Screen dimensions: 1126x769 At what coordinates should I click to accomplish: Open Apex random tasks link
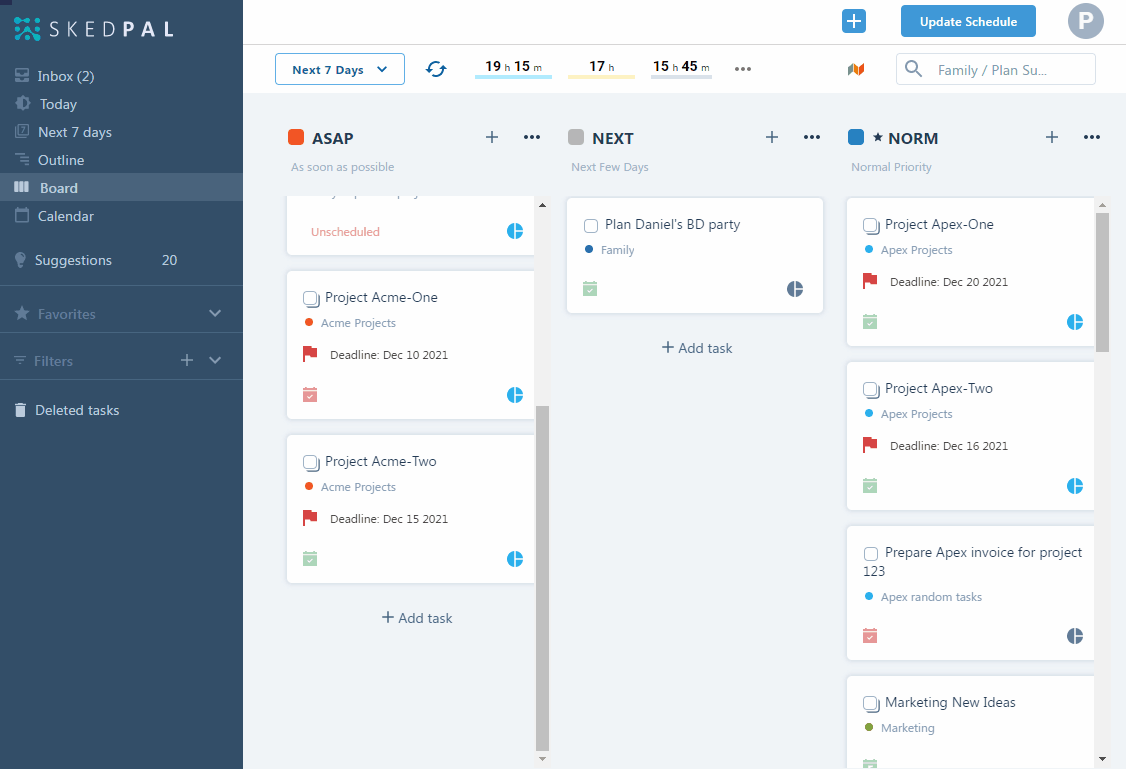tap(931, 597)
